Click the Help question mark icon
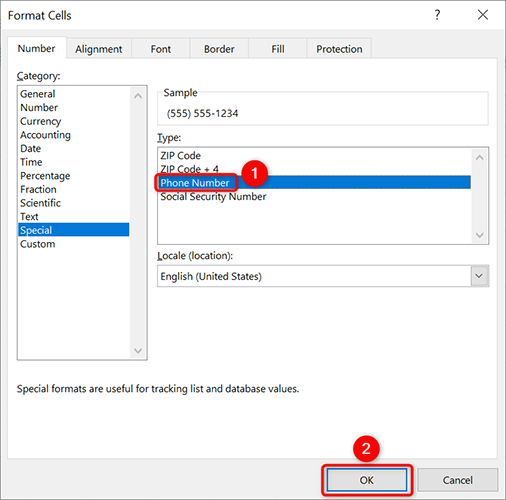The width and height of the screenshot is (506, 500). point(437,15)
